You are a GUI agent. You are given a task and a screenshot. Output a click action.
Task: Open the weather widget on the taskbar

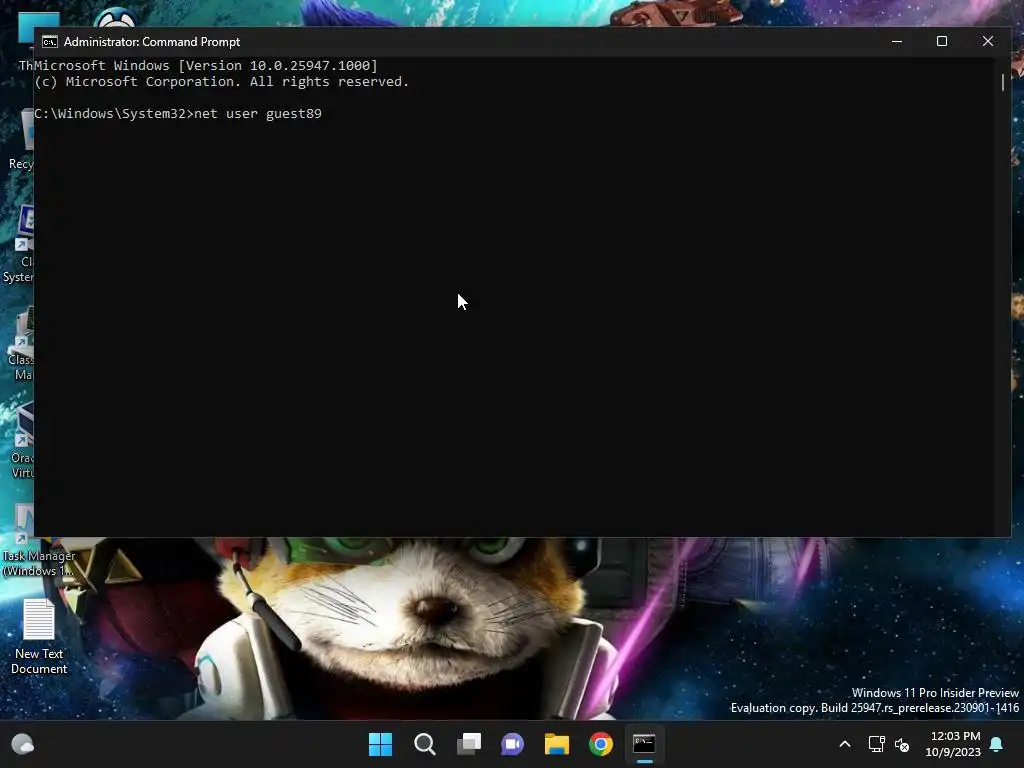23,744
